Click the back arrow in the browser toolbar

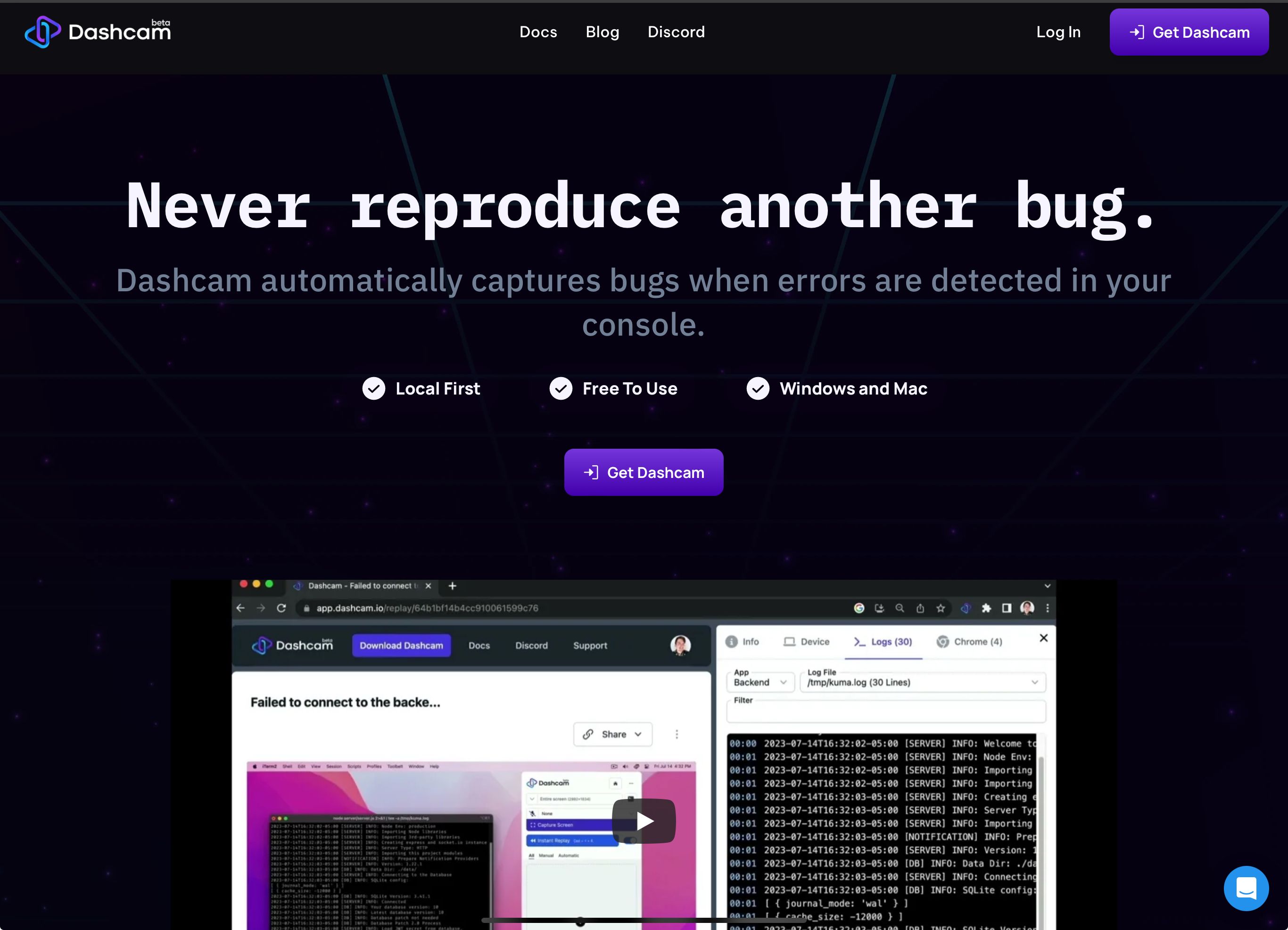coord(240,608)
